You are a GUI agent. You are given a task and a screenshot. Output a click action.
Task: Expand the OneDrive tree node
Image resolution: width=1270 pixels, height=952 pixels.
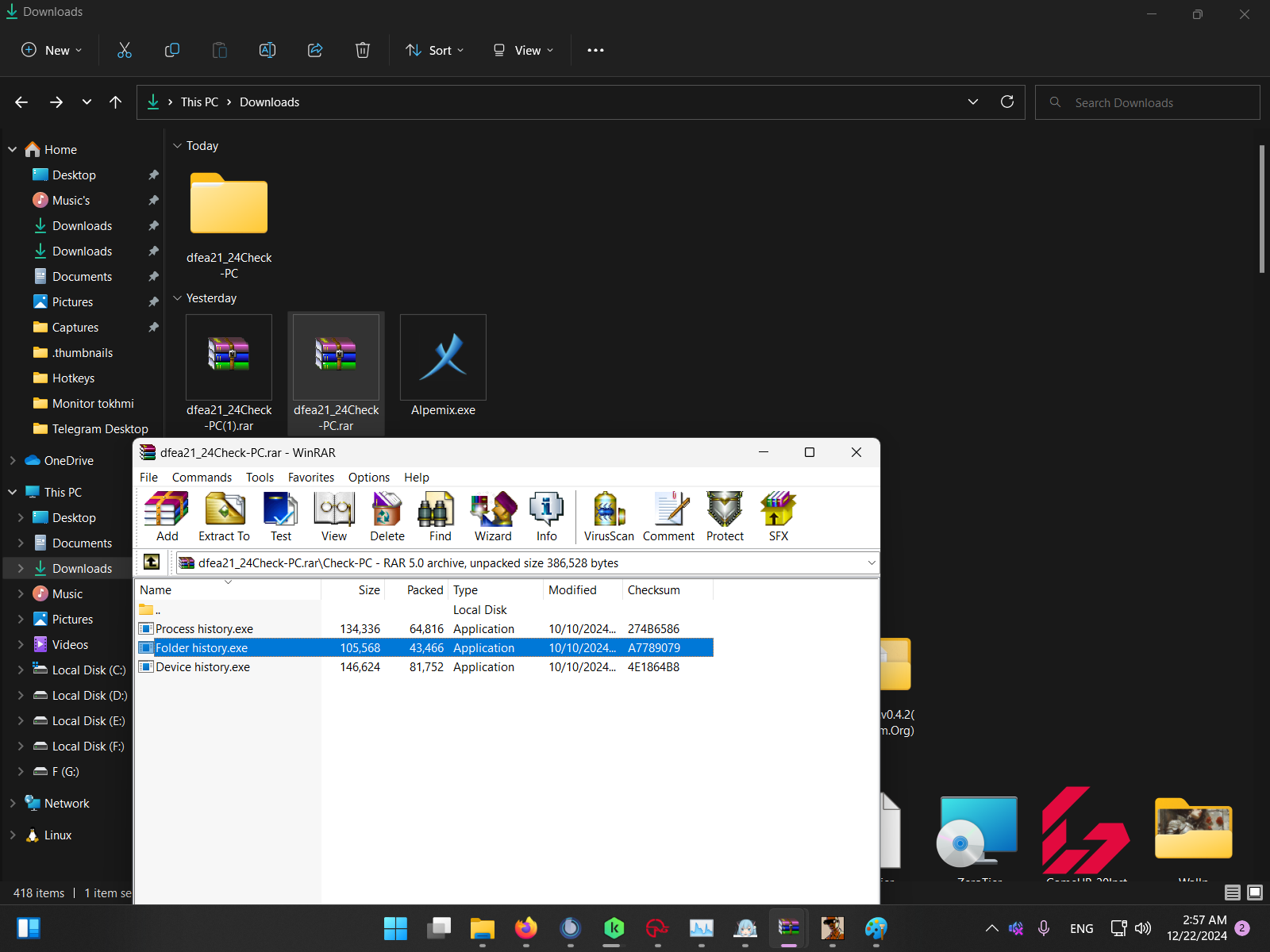click(x=13, y=460)
